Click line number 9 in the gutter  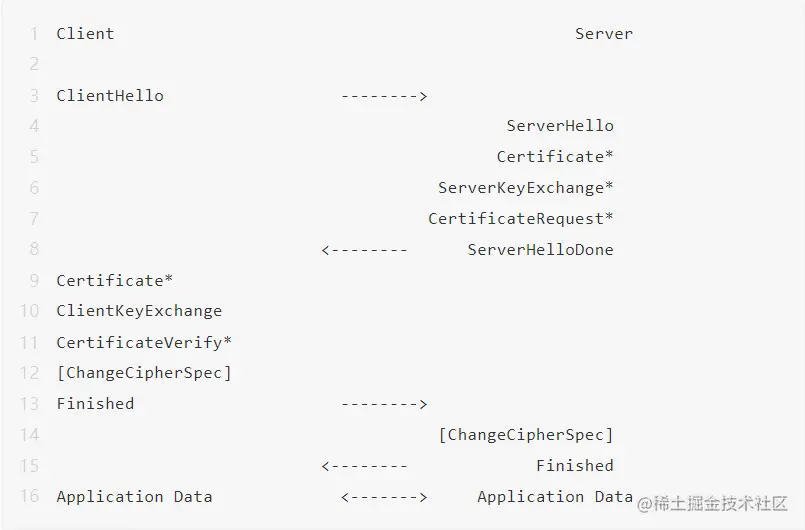pyautogui.click(x=34, y=281)
